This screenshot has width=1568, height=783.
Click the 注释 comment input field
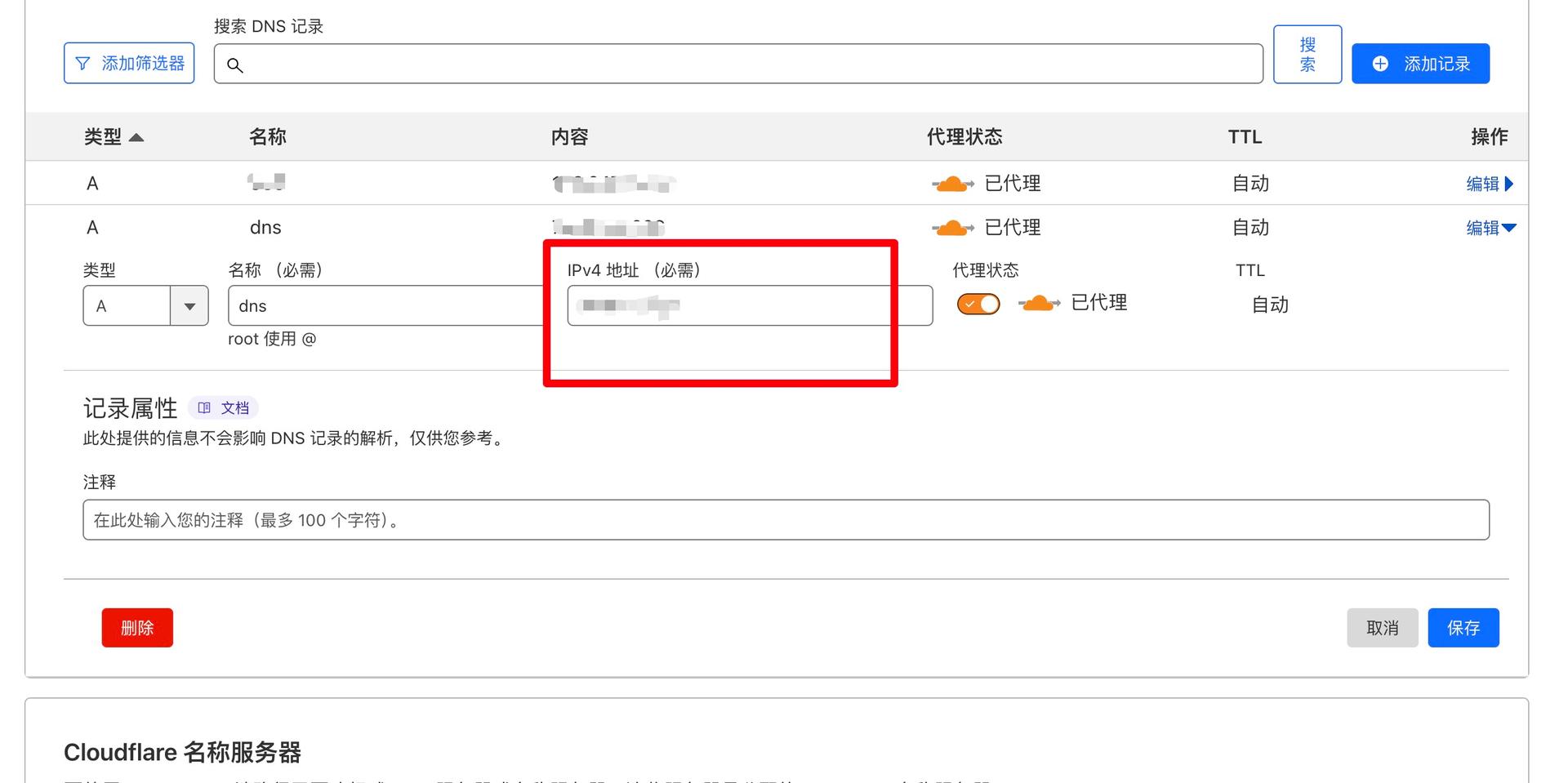click(786, 519)
